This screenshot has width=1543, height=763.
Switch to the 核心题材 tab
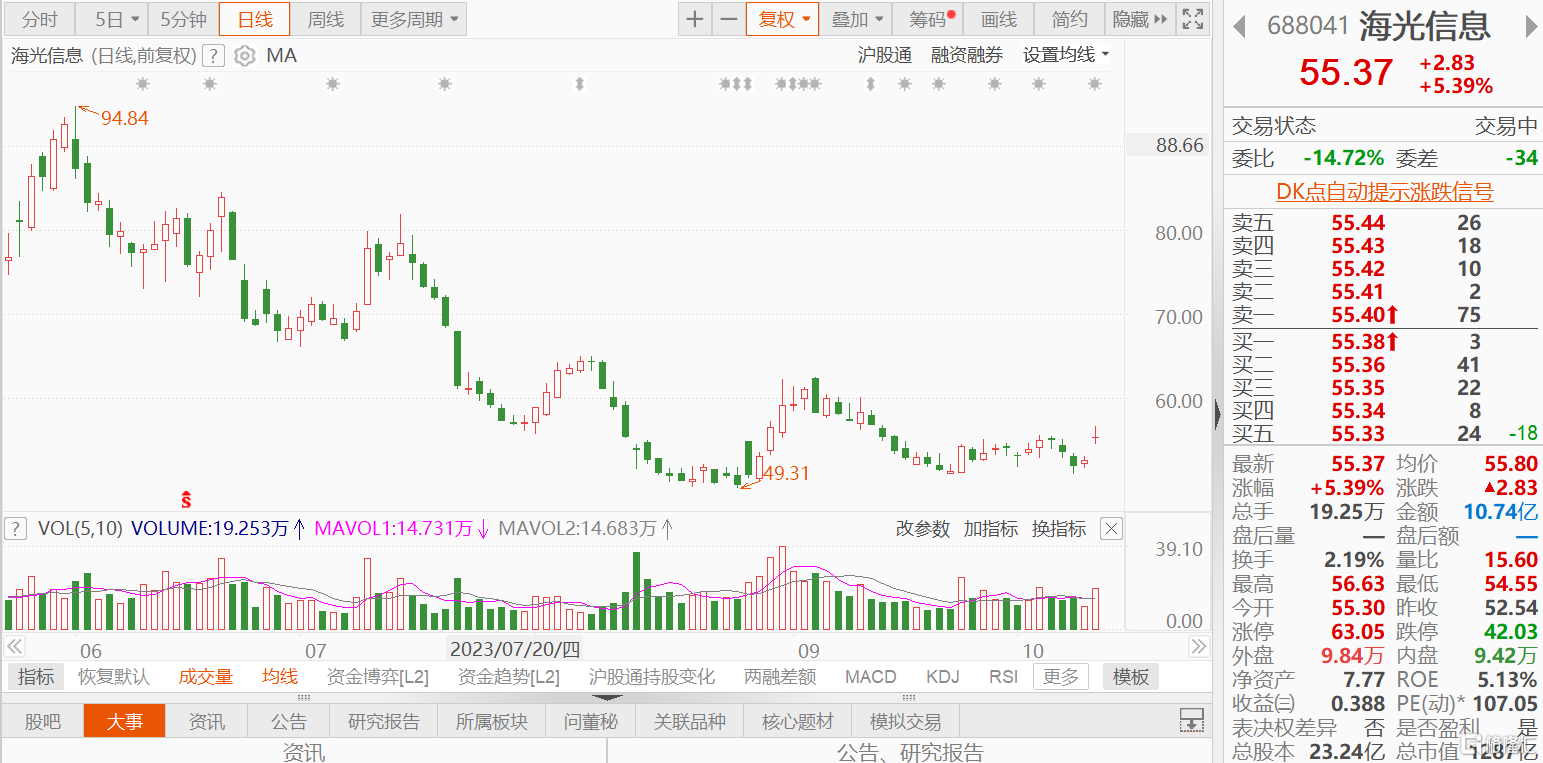[798, 721]
